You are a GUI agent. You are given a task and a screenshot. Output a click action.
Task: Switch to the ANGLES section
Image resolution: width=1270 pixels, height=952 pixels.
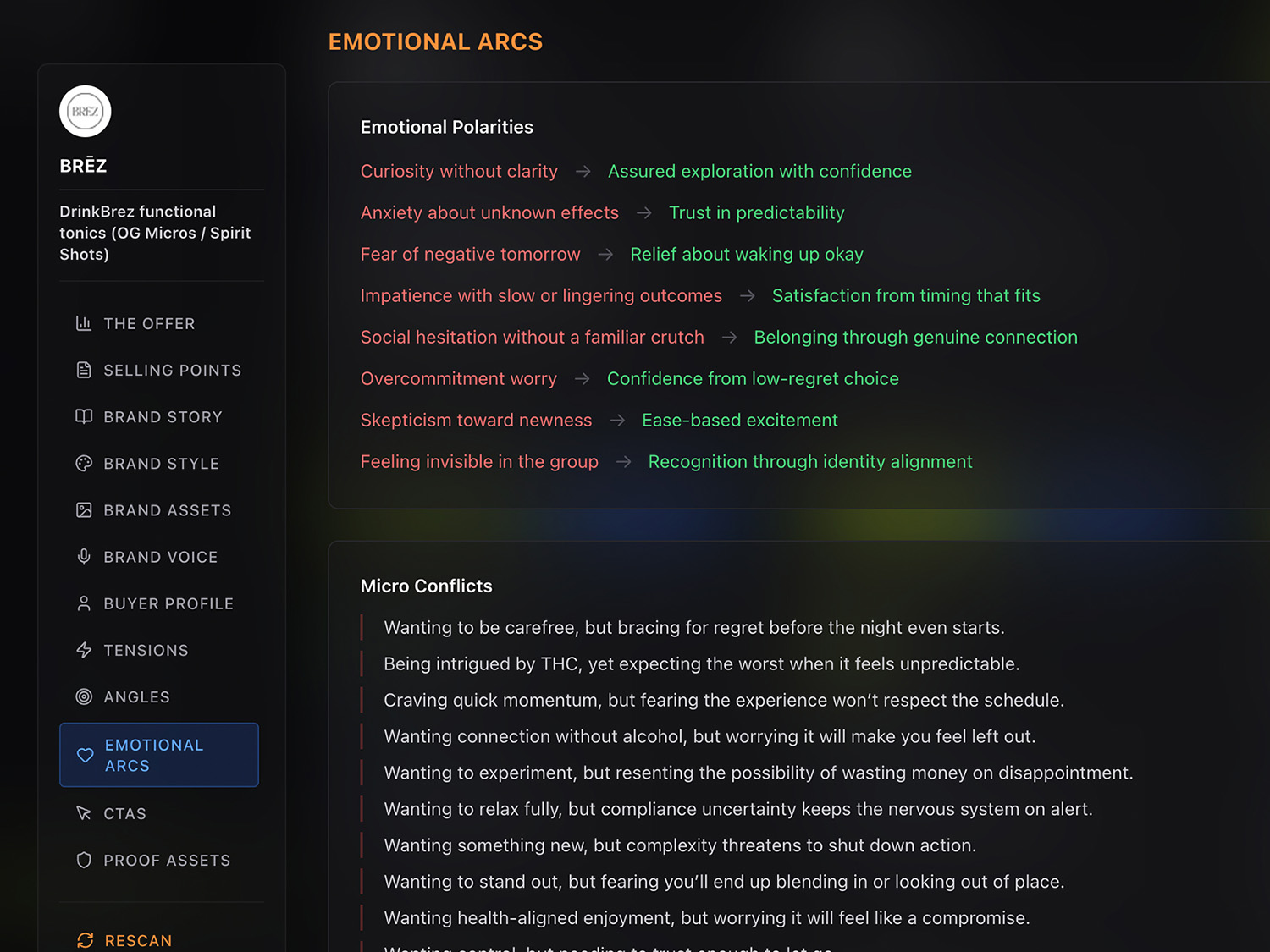coord(136,696)
